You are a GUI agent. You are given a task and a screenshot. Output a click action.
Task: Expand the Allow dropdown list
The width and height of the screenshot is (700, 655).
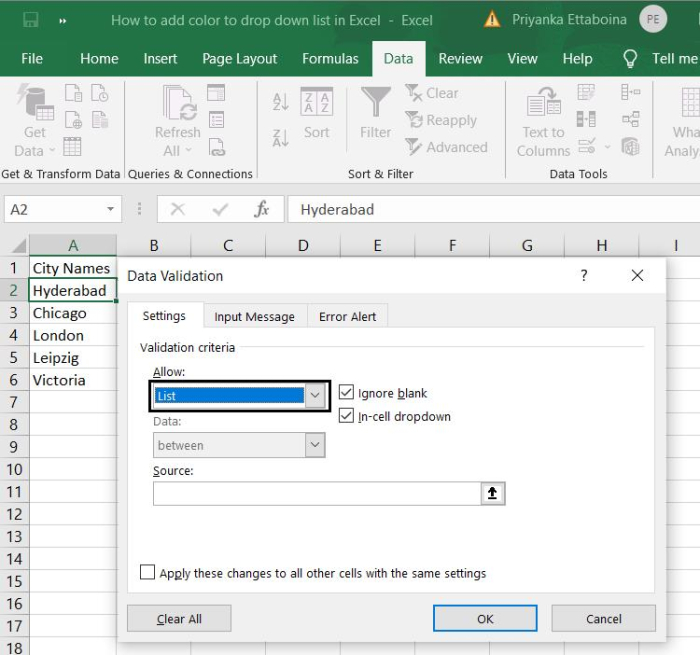[315, 396]
